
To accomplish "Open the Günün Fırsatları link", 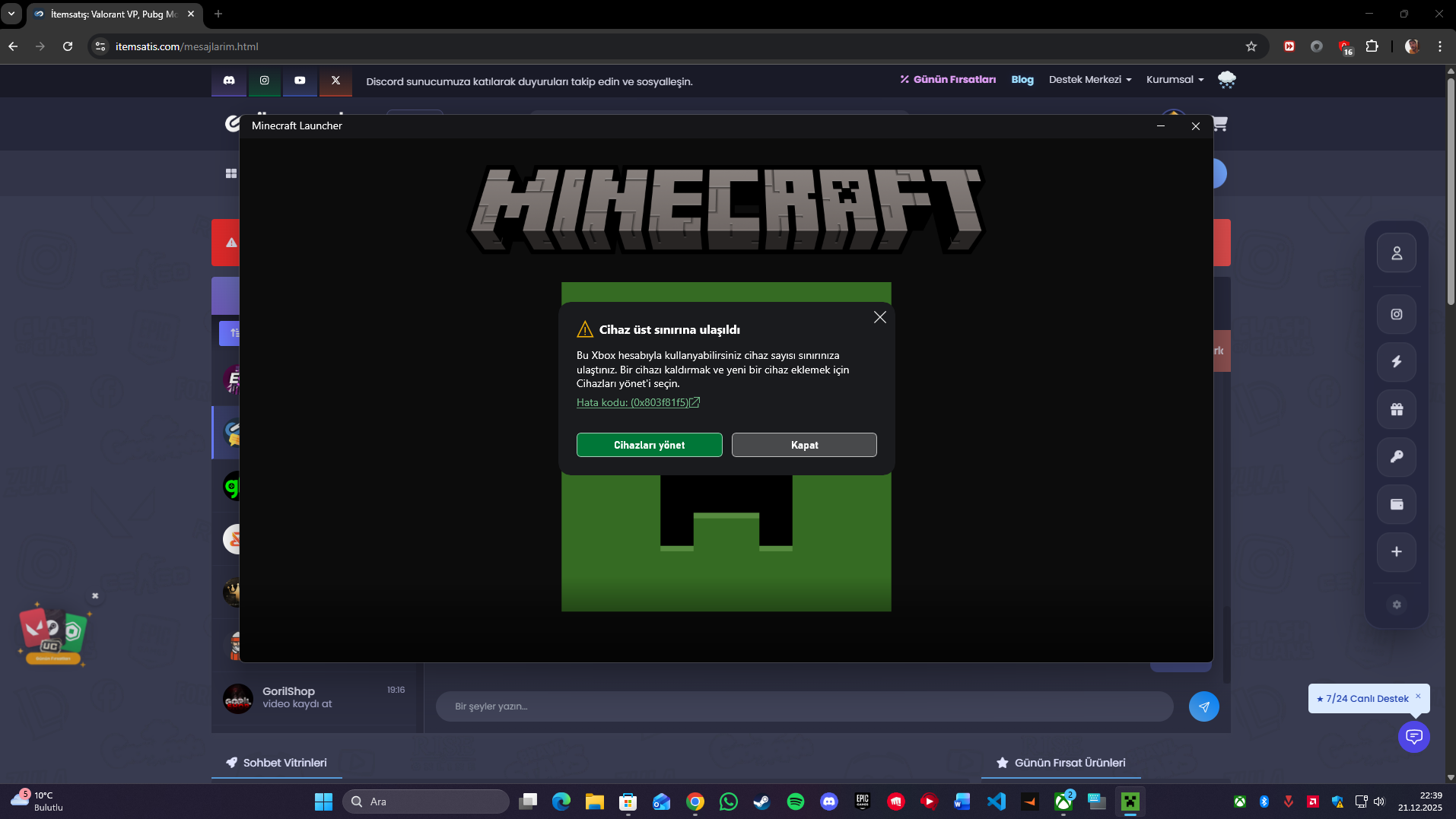I will pyautogui.click(x=948, y=79).
